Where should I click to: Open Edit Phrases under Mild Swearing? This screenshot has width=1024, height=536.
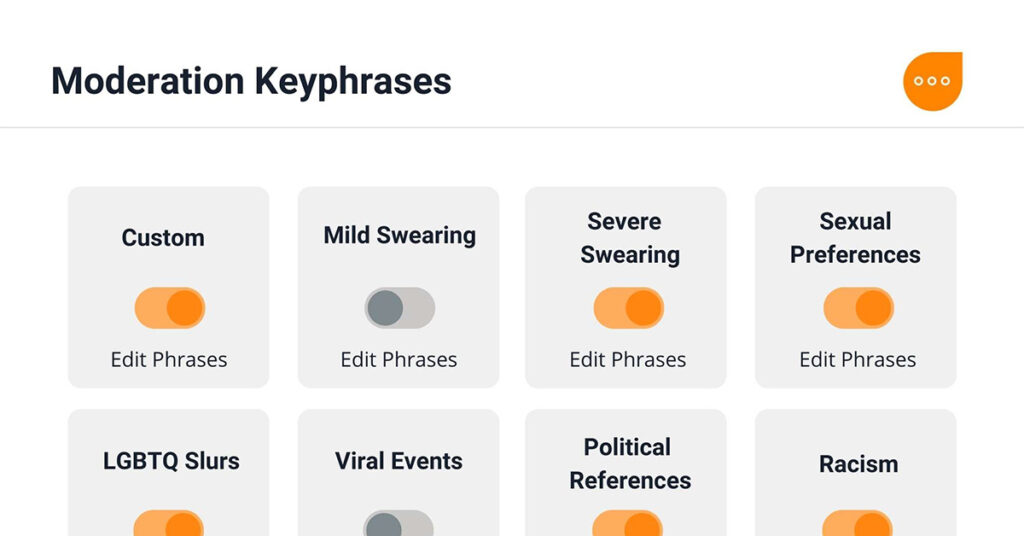pos(399,360)
